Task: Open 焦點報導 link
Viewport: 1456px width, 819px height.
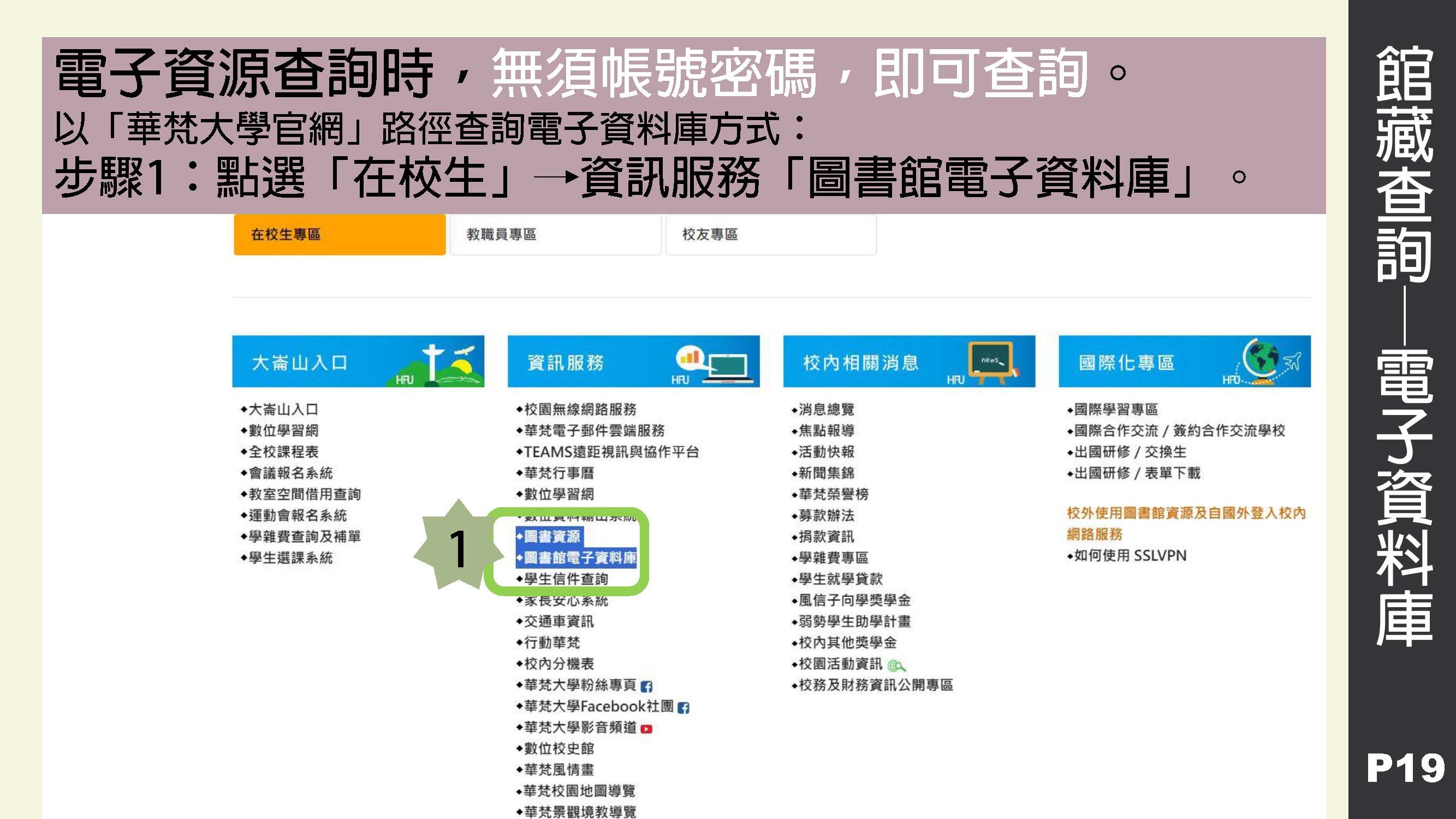Action: coord(827,431)
